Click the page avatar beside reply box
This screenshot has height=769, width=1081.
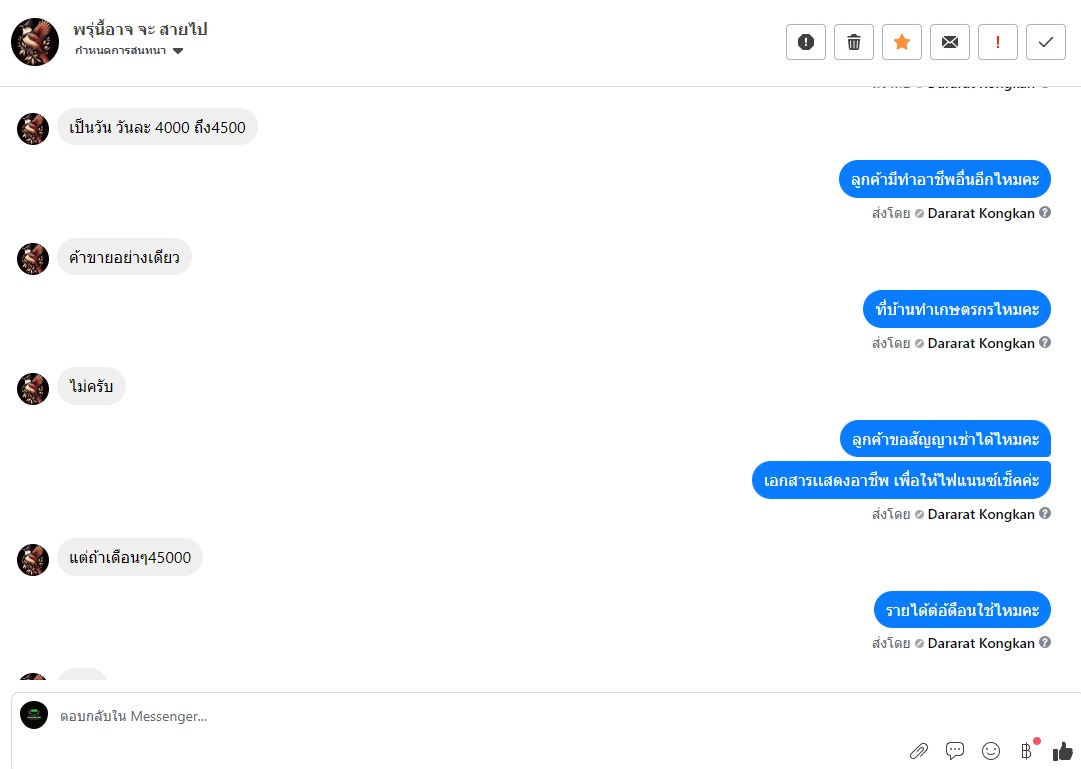tap(34, 715)
